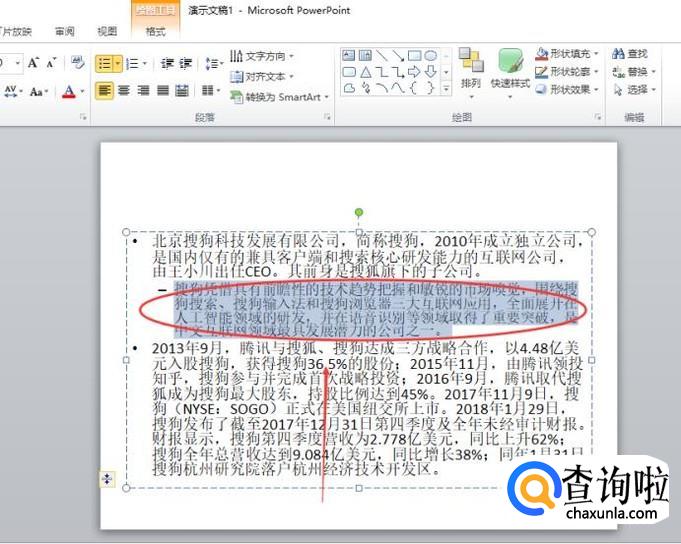
Task: Click 替换 replace button
Action: coord(634,72)
